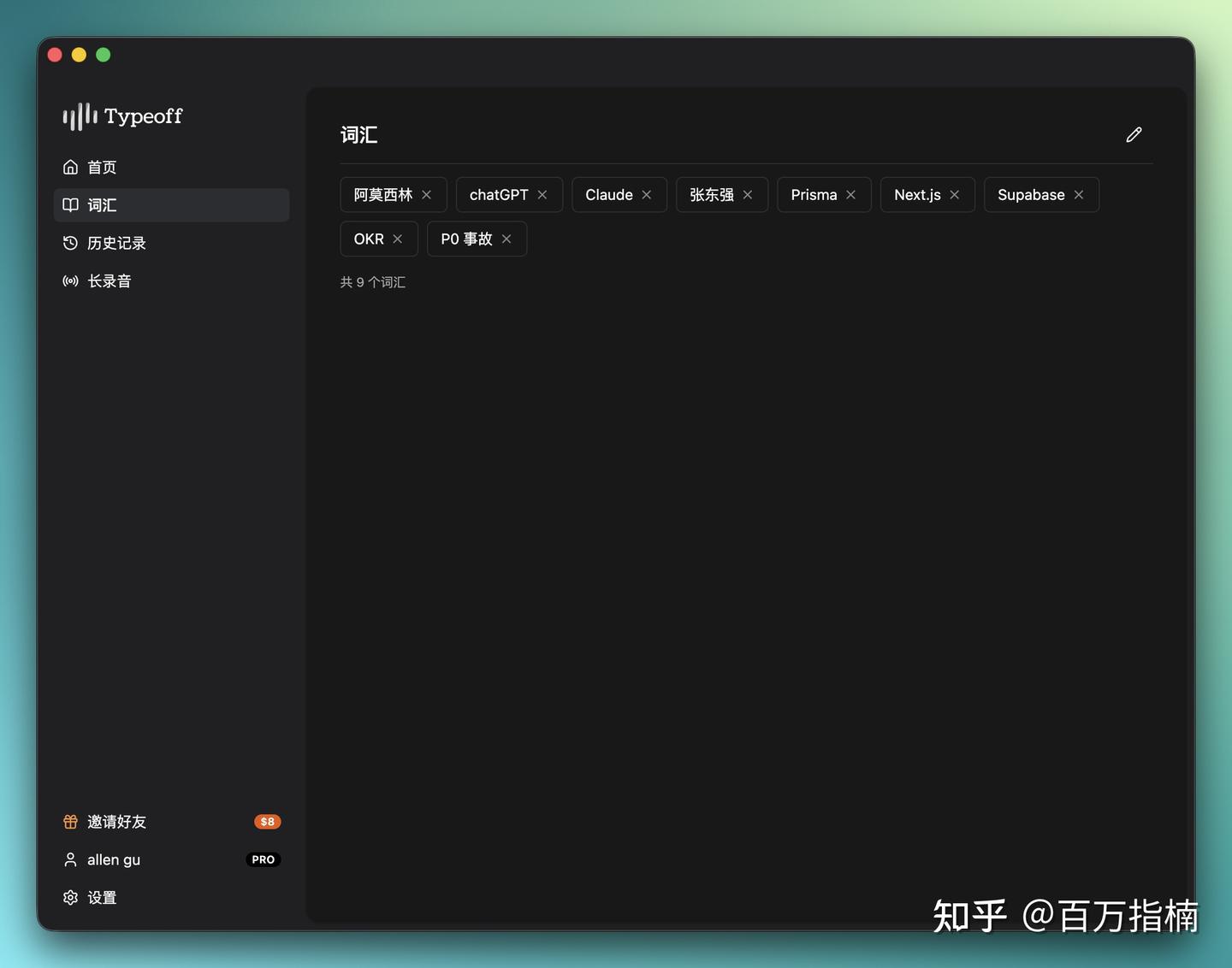
Task: Maximize the window with the green button
Action: tap(104, 55)
